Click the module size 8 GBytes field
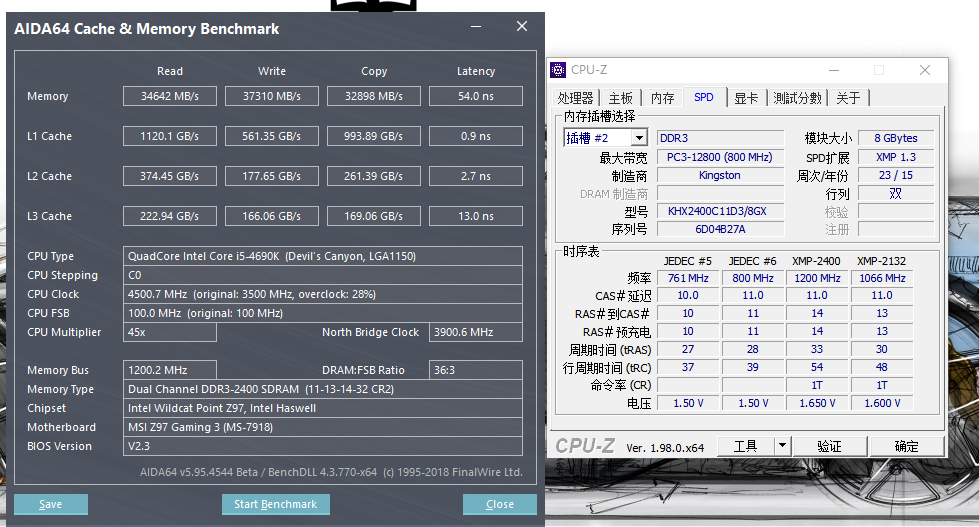The height and width of the screenshot is (527, 979). pyautogui.click(x=896, y=138)
